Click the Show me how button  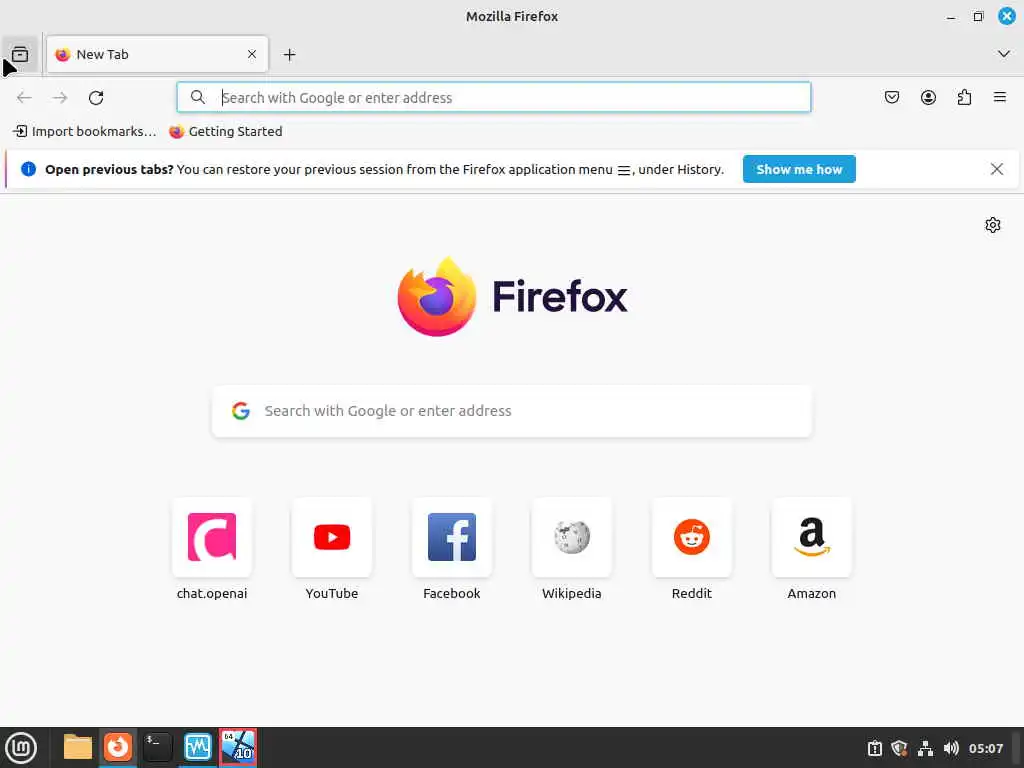click(799, 169)
